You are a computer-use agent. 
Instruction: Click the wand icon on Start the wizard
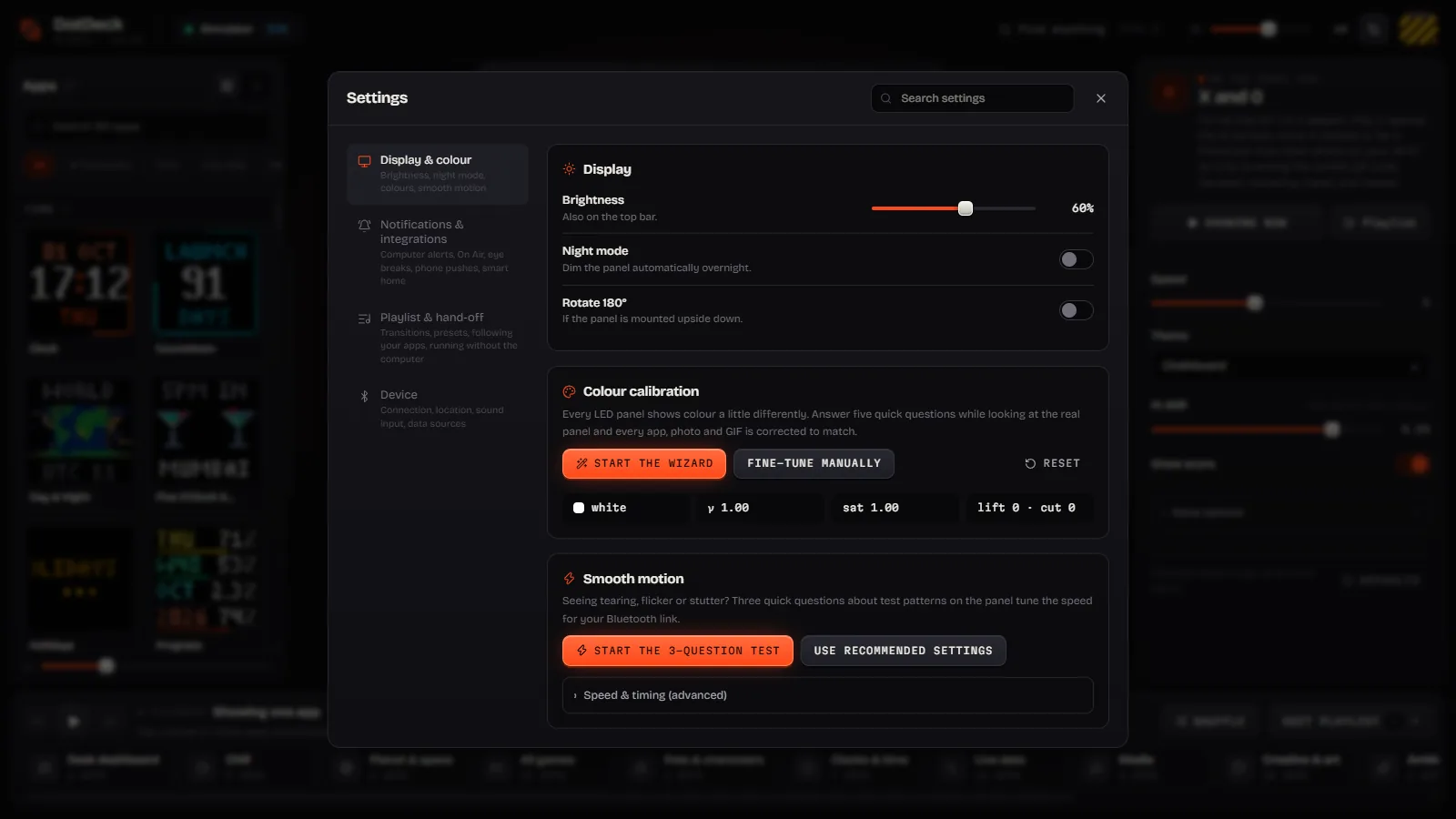(x=581, y=463)
